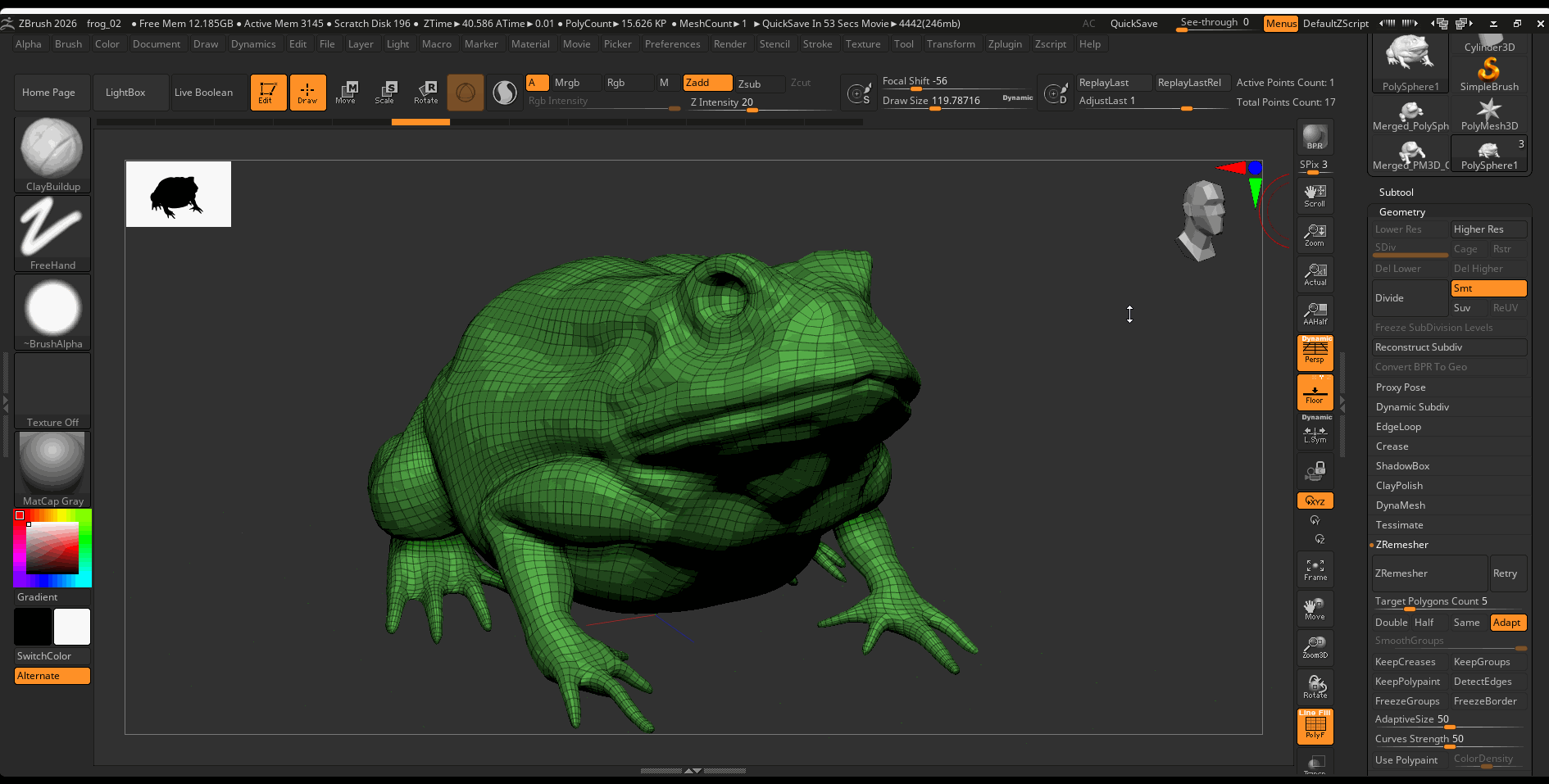This screenshot has height=784, width=1549.
Task: Click the Frame view icon
Action: pos(1315,569)
